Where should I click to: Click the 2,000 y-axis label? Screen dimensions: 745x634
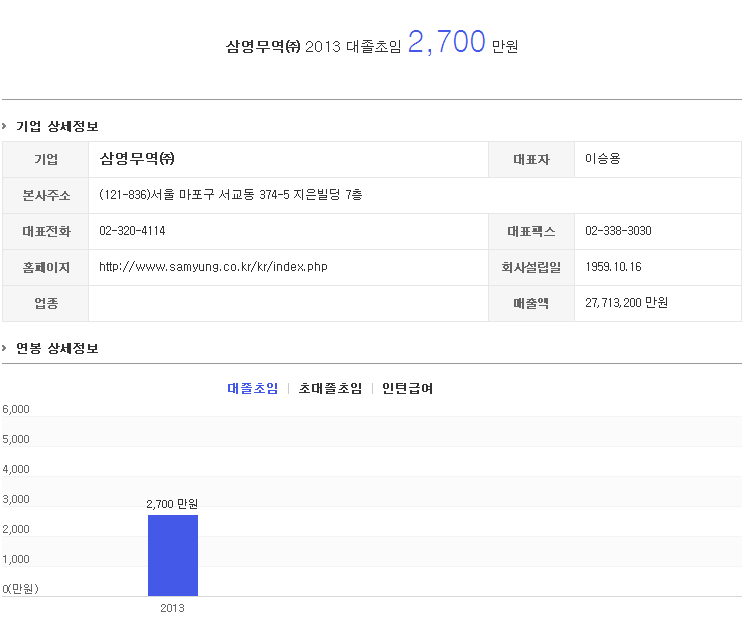click(16, 529)
